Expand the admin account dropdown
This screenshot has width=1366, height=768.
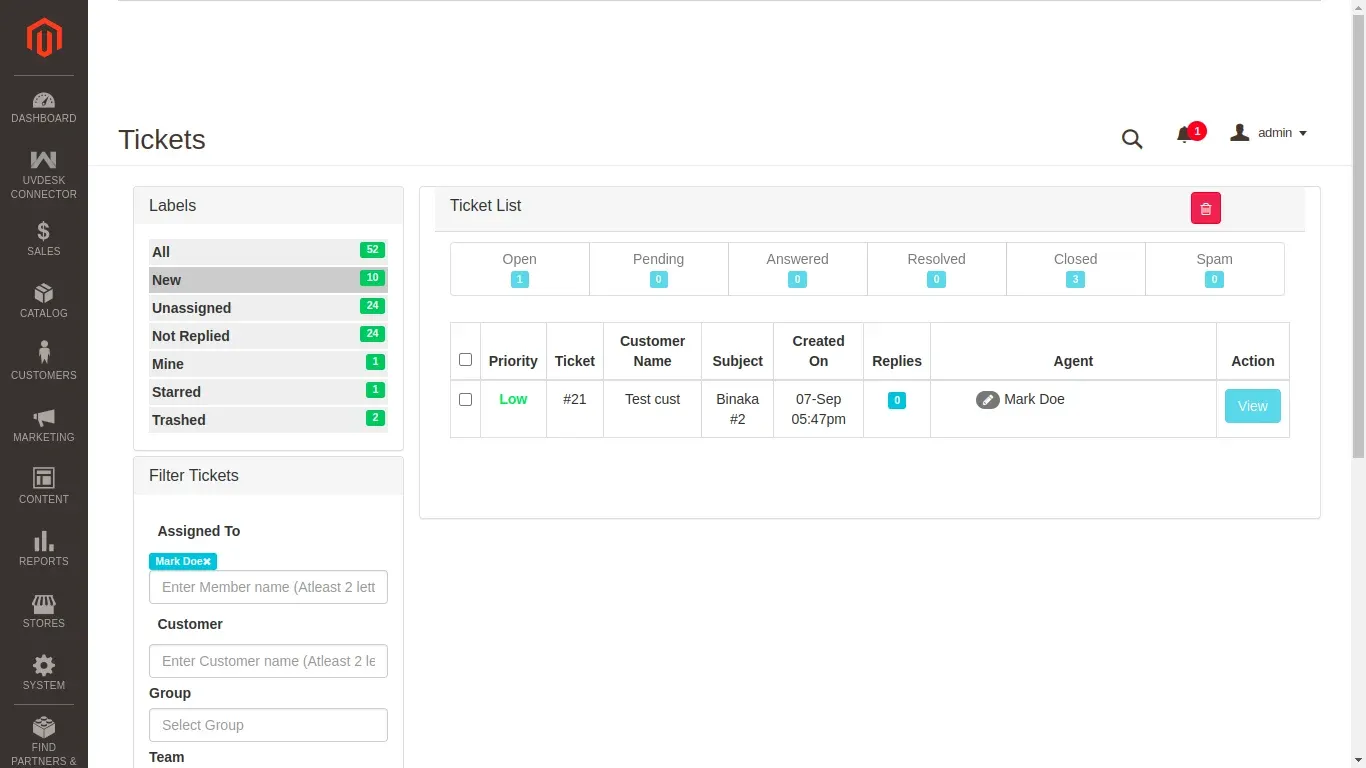[1269, 133]
